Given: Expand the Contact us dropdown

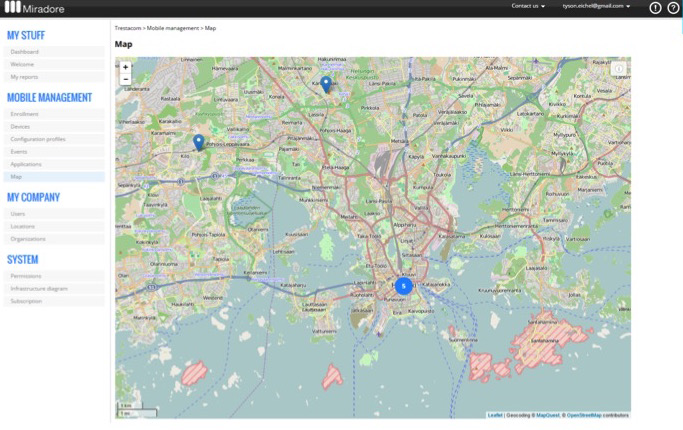Looking at the screenshot, I should point(528,6).
